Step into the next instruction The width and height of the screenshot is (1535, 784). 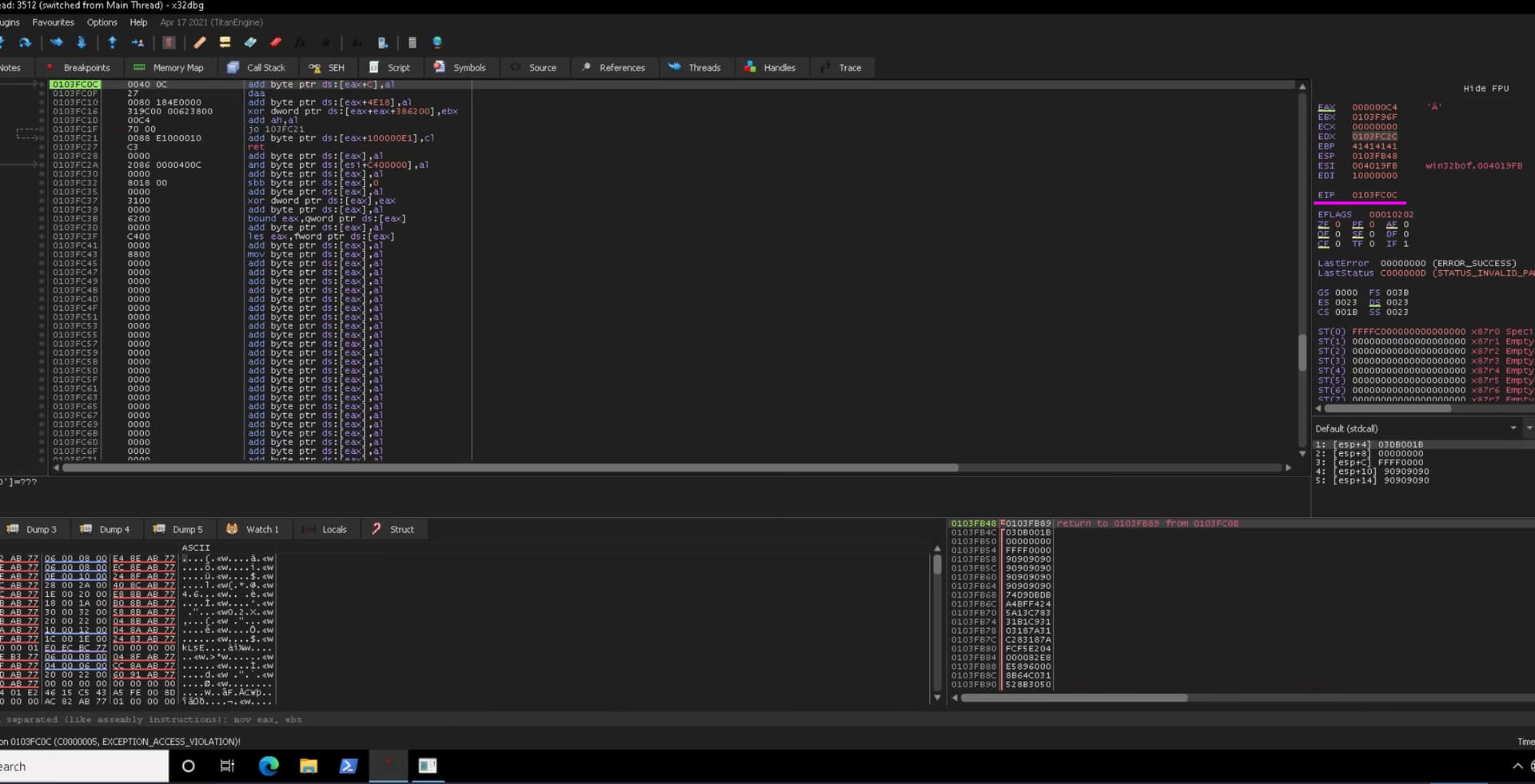pyautogui.click(x=81, y=42)
